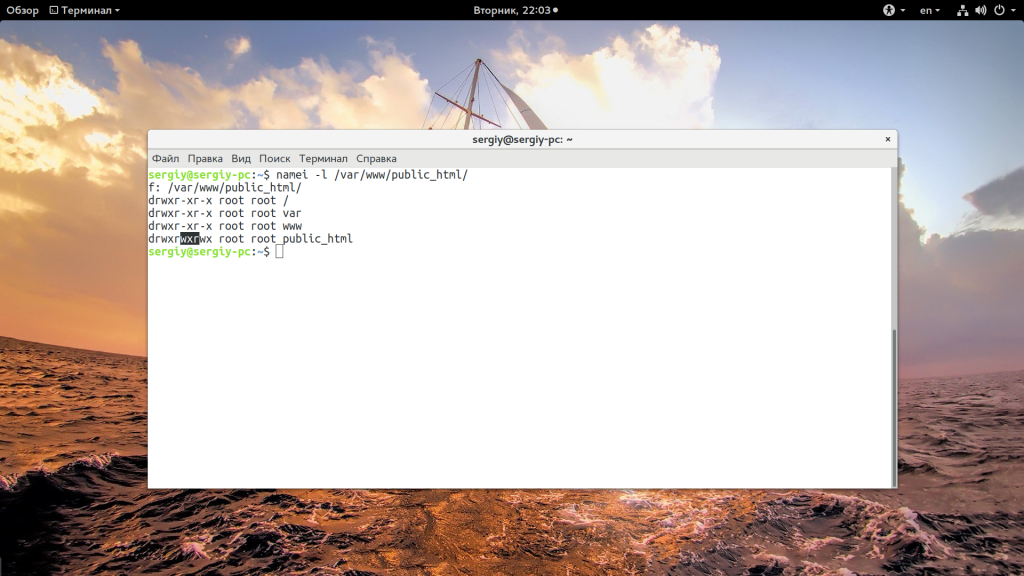Image resolution: width=1024 pixels, height=576 pixels.
Task: Click the terminal cursor at the prompt
Action: [279, 252]
